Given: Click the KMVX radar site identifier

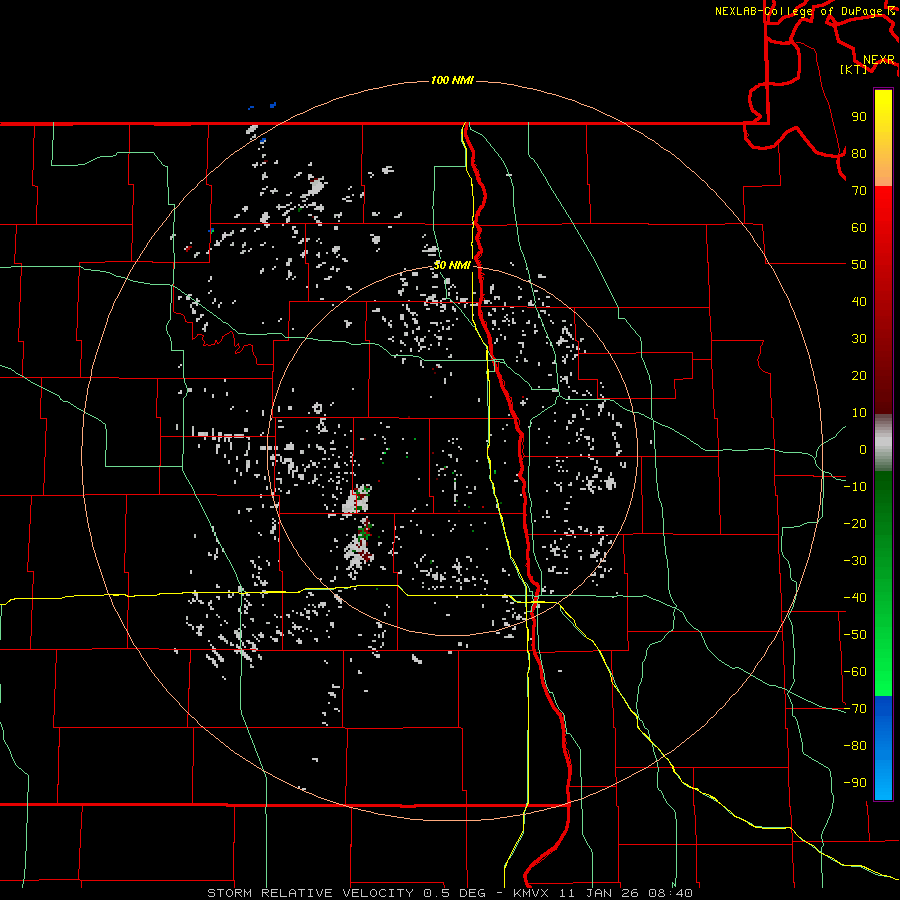Looking at the screenshot, I should point(532,893).
